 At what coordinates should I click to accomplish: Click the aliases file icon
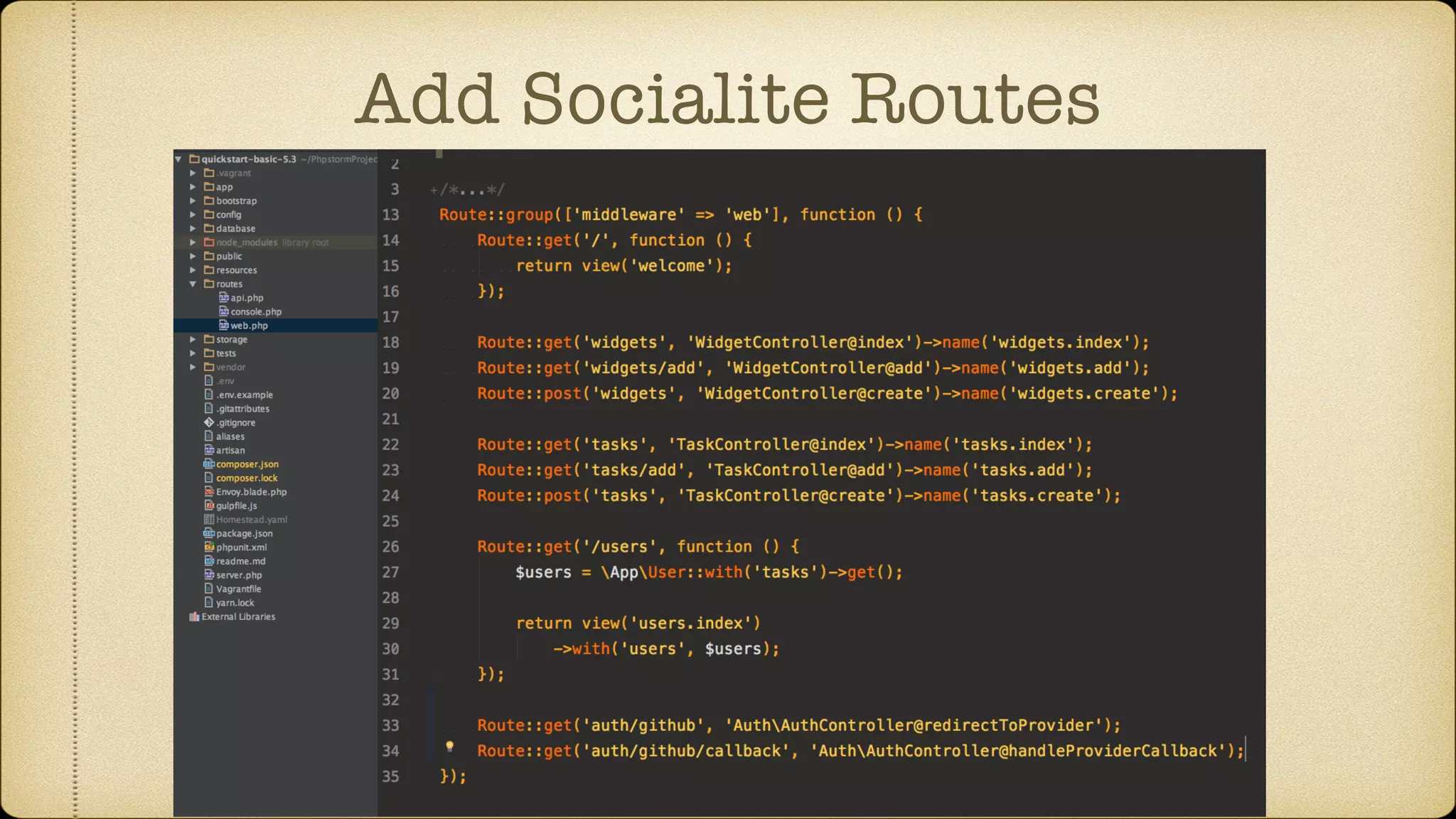coord(209,436)
